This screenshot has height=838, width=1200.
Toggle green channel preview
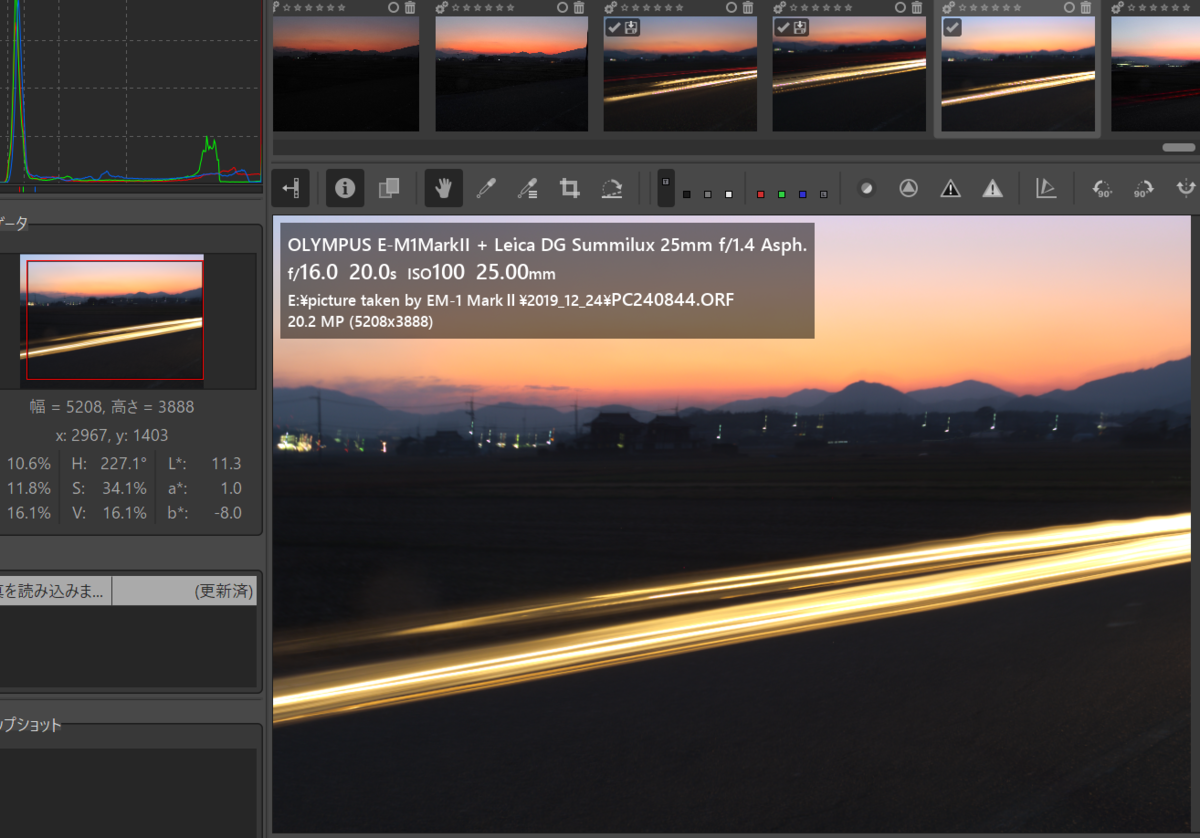tap(781, 194)
